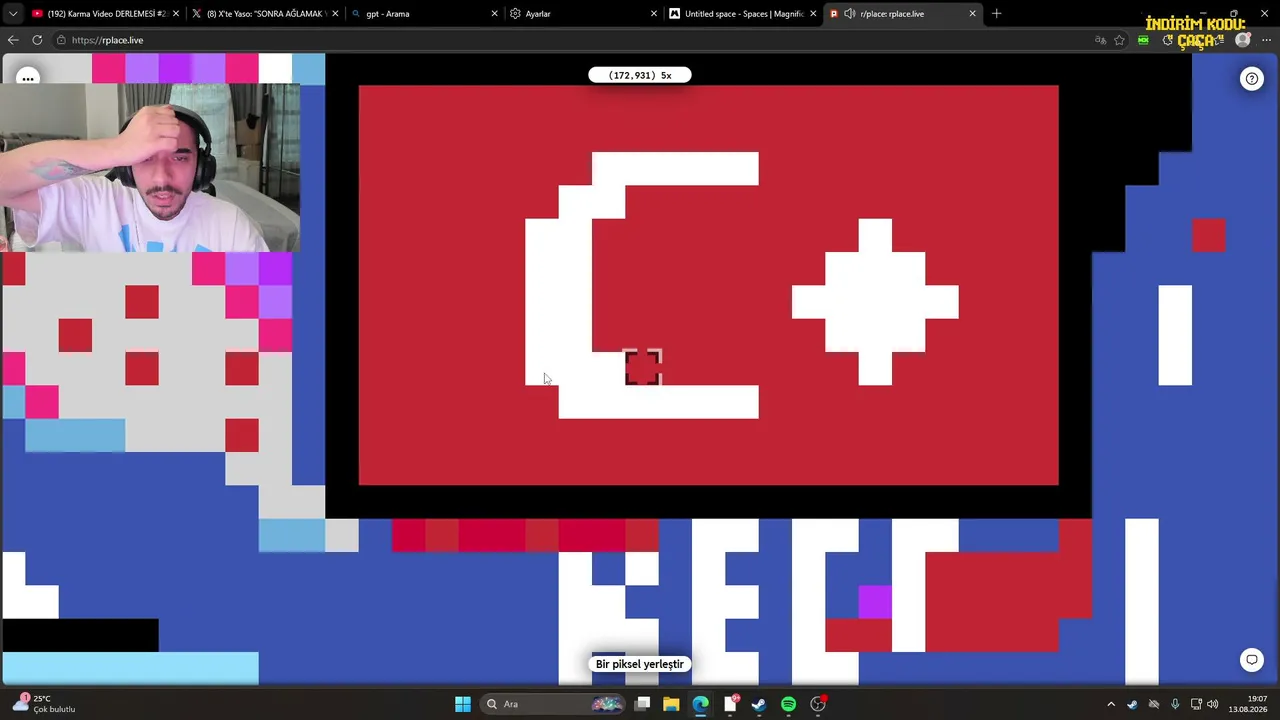Screen dimensions: 1280x720
Task: Open the Windows Start menu
Action: (463, 704)
